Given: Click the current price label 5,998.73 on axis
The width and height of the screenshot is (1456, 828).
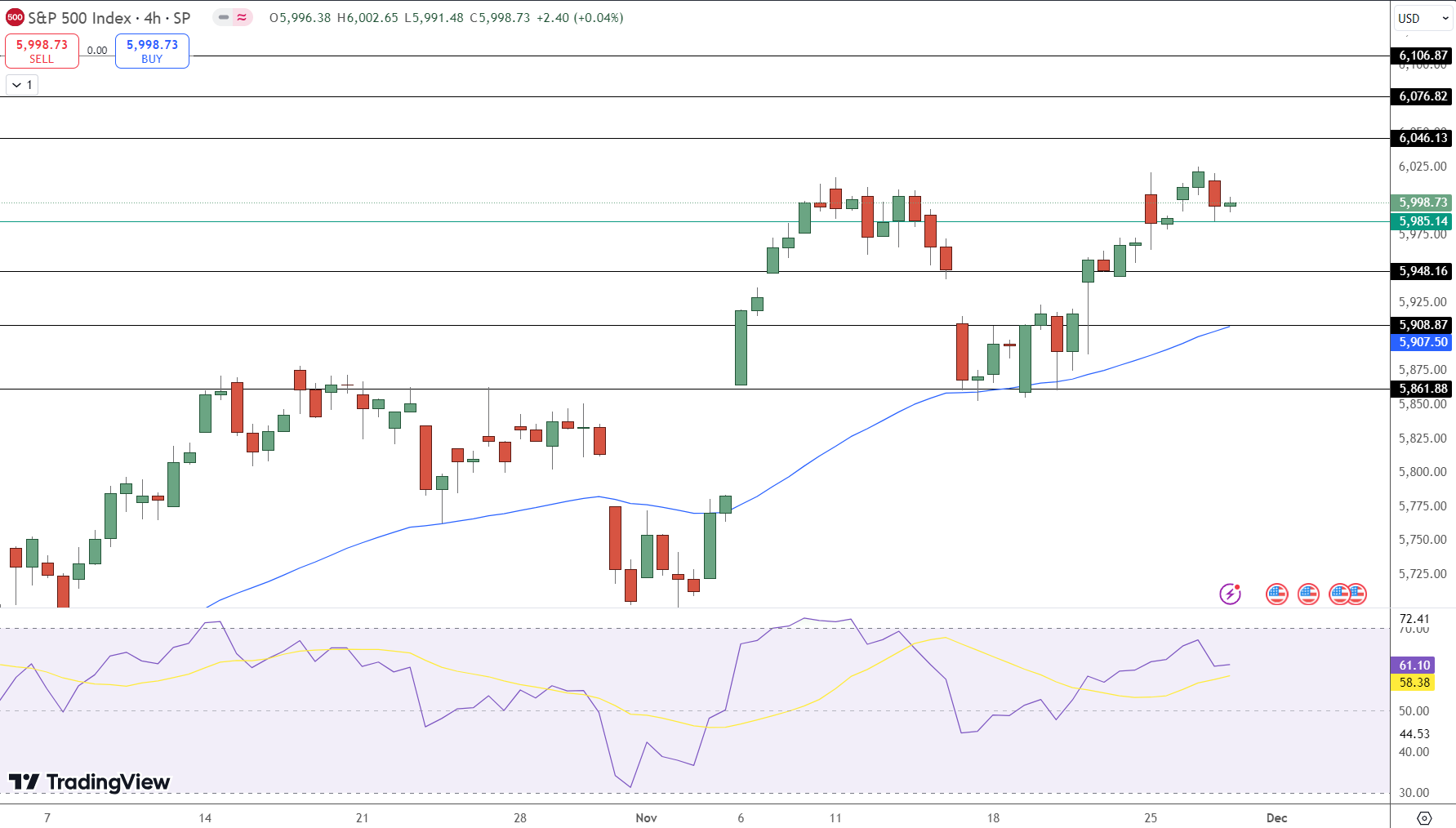Looking at the screenshot, I should click(1423, 203).
